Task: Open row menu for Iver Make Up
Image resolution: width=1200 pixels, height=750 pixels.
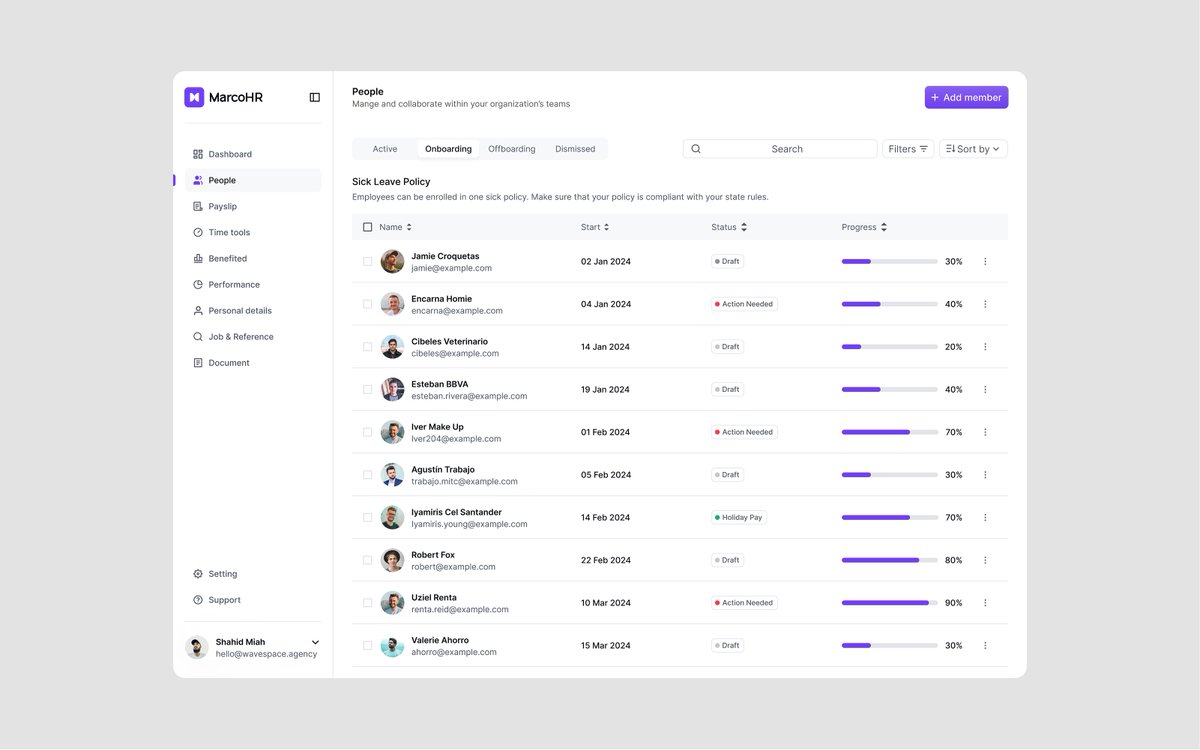Action: 985,432
